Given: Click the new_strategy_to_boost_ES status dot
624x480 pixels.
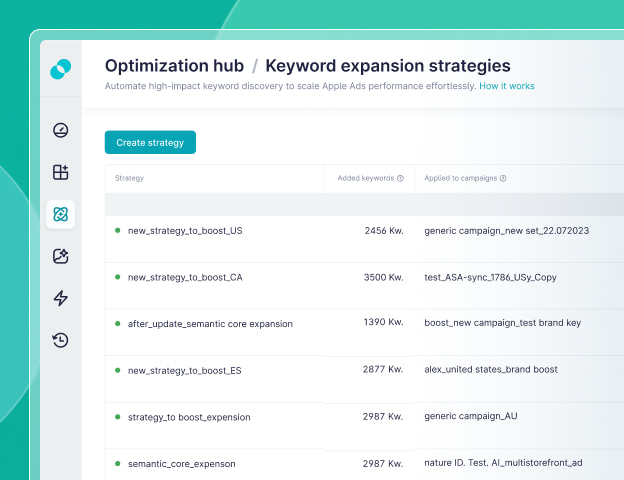Looking at the screenshot, I should pyautogui.click(x=117, y=370).
